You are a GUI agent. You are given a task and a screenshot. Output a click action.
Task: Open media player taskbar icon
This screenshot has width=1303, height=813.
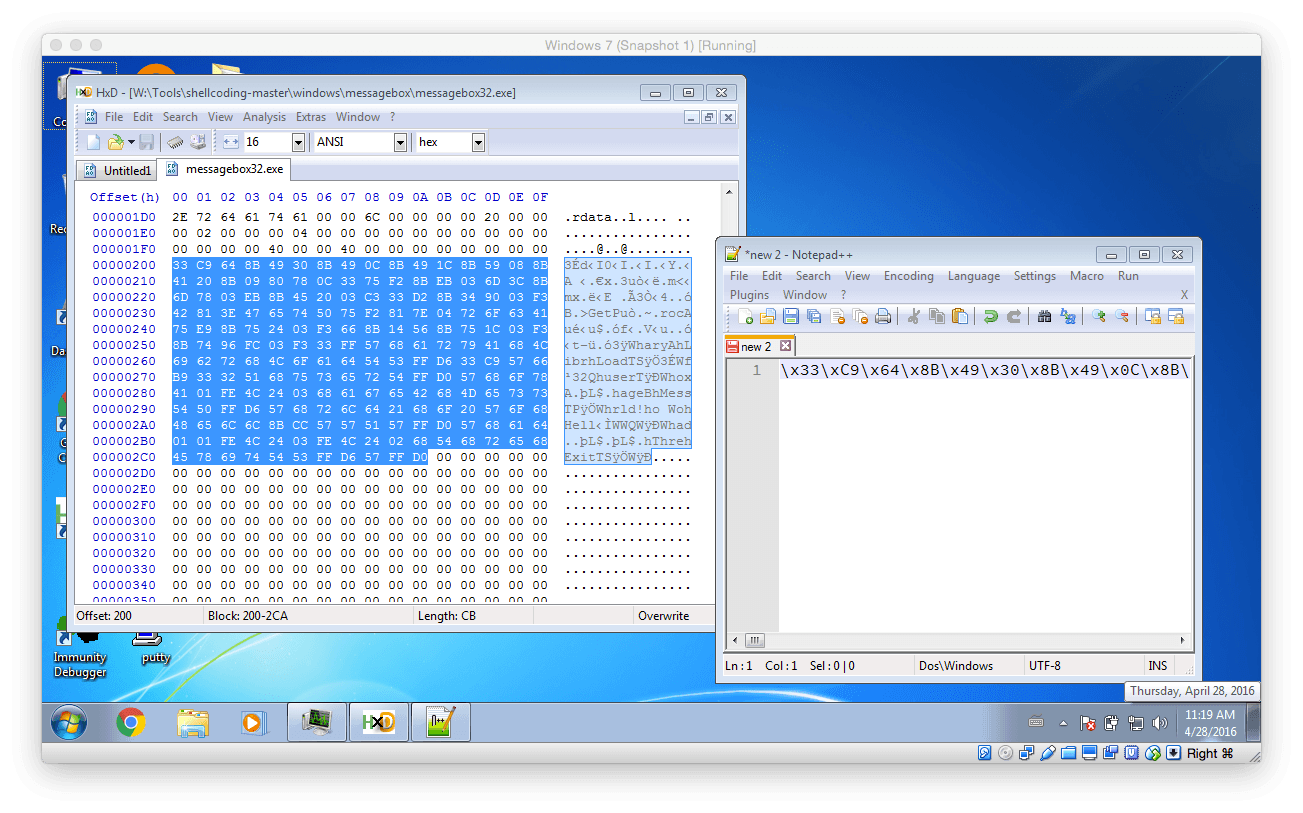[254, 722]
